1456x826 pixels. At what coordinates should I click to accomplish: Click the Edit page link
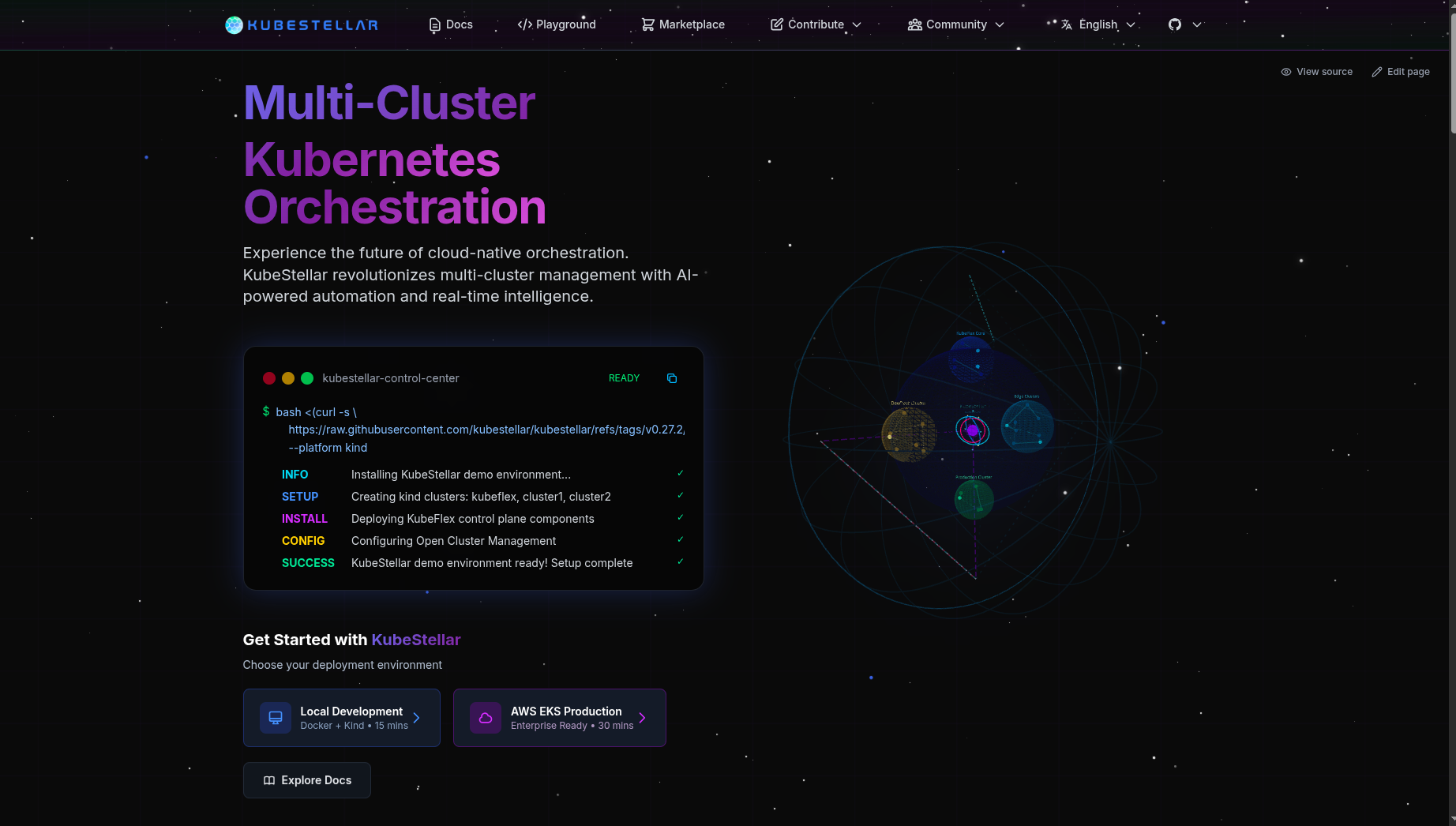1401,72
